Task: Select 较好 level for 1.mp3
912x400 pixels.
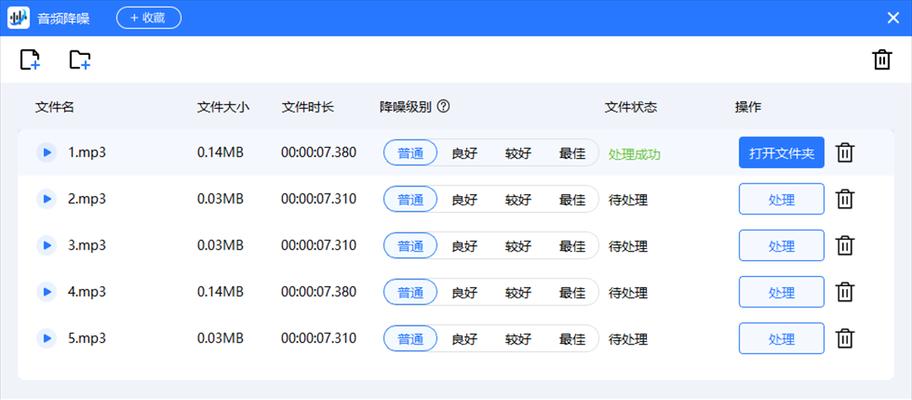Action: (518, 153)
